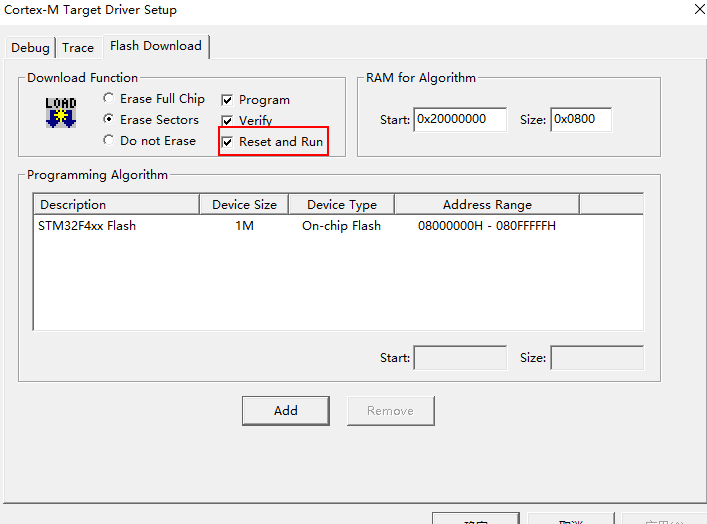Click Programming Algorithm Size field
Image resolution: width=707 pixels, height=524 pixels.
point(597,358)
